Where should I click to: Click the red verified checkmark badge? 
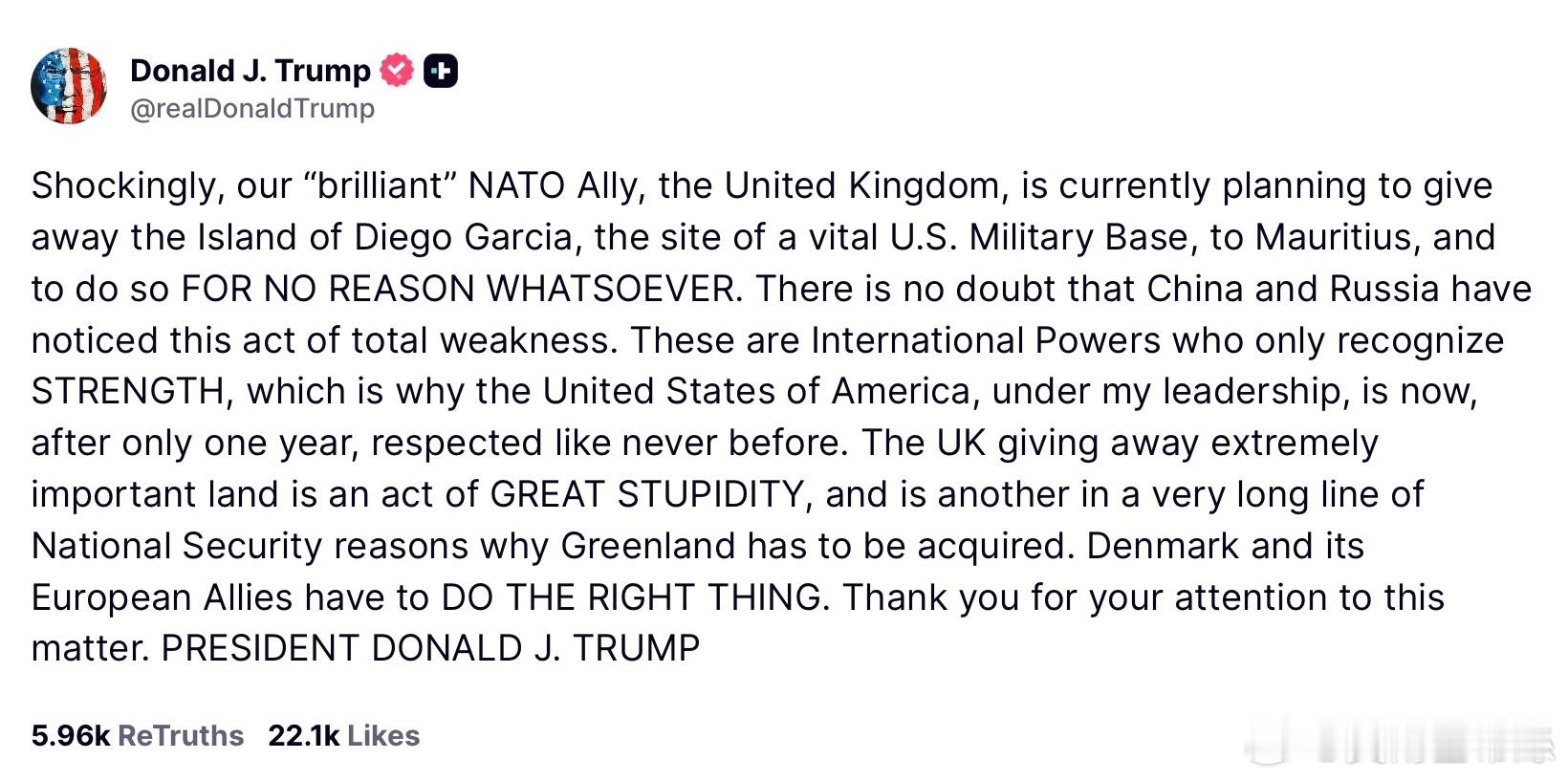click(x=397, y=71)
